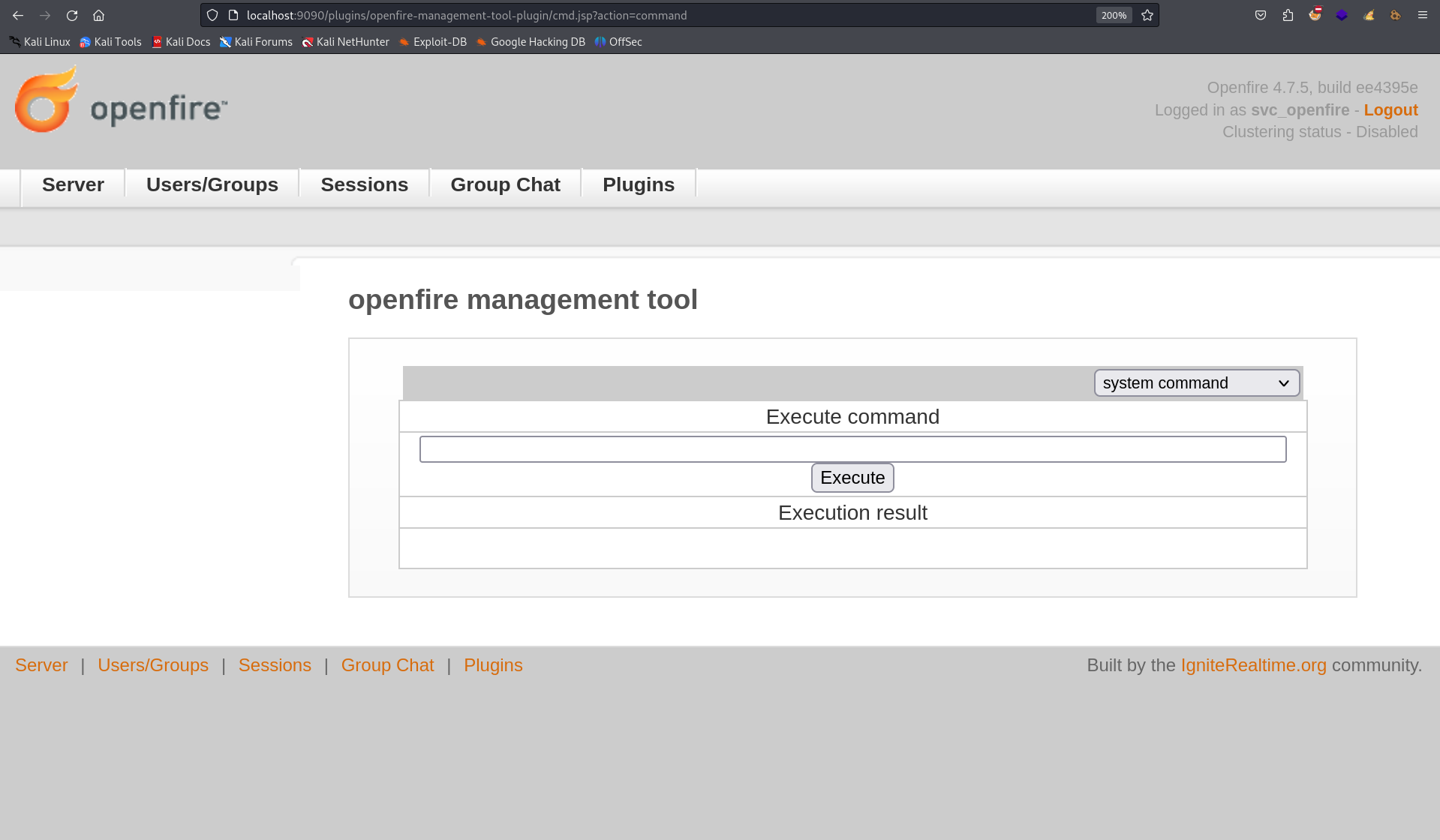
Task: Click the orange cookie extension icon
Action: (x=1395, y=15)
